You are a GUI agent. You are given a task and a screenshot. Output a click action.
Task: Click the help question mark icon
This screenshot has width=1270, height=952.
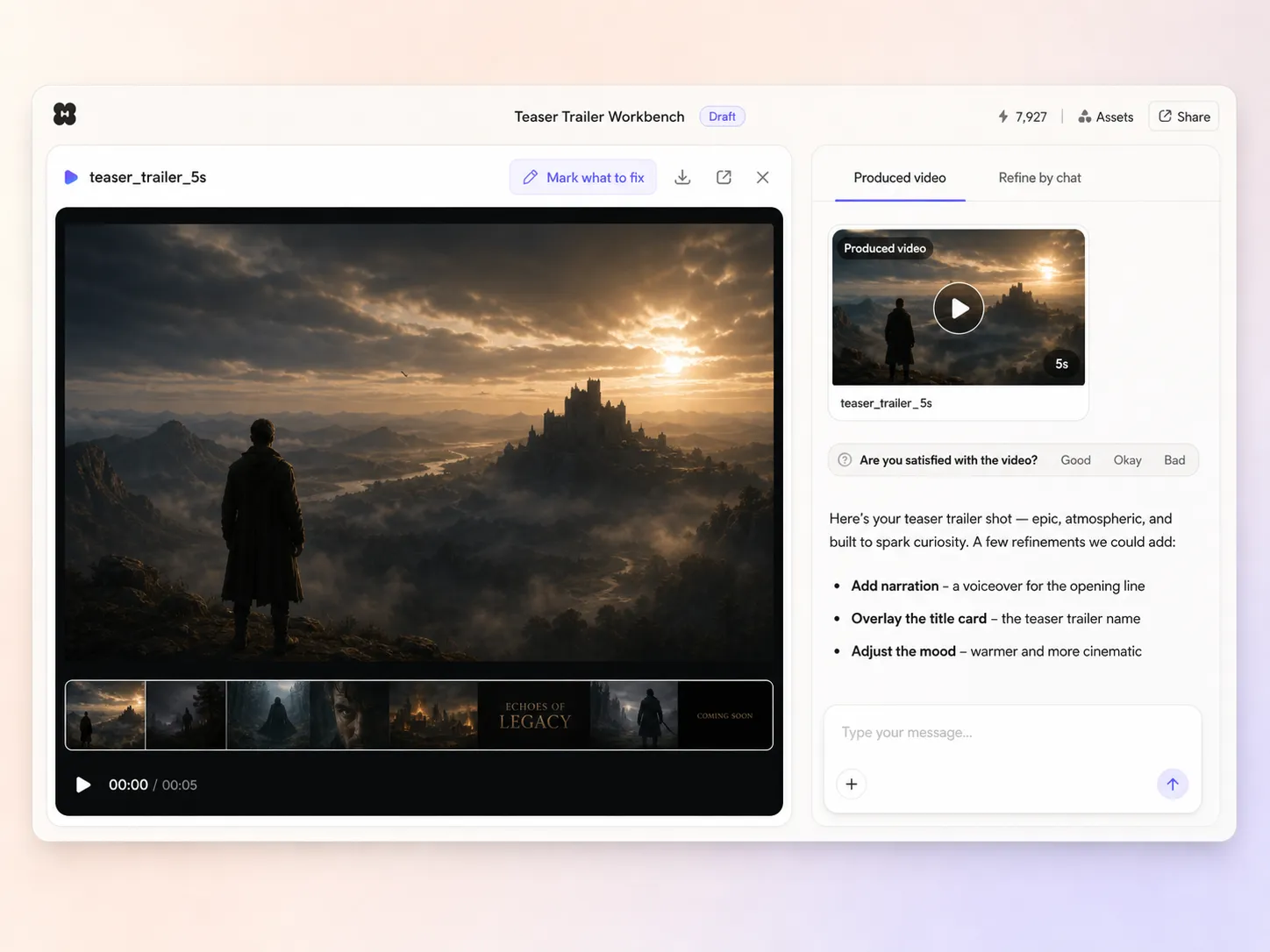click(x=845, y=460)
